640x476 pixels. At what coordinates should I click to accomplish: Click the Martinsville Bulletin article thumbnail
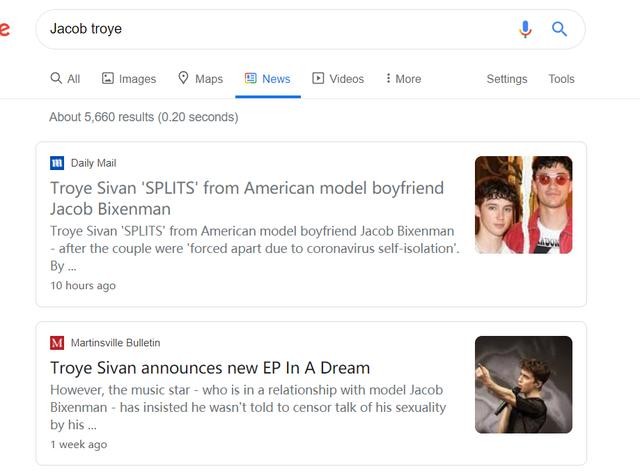523,384
